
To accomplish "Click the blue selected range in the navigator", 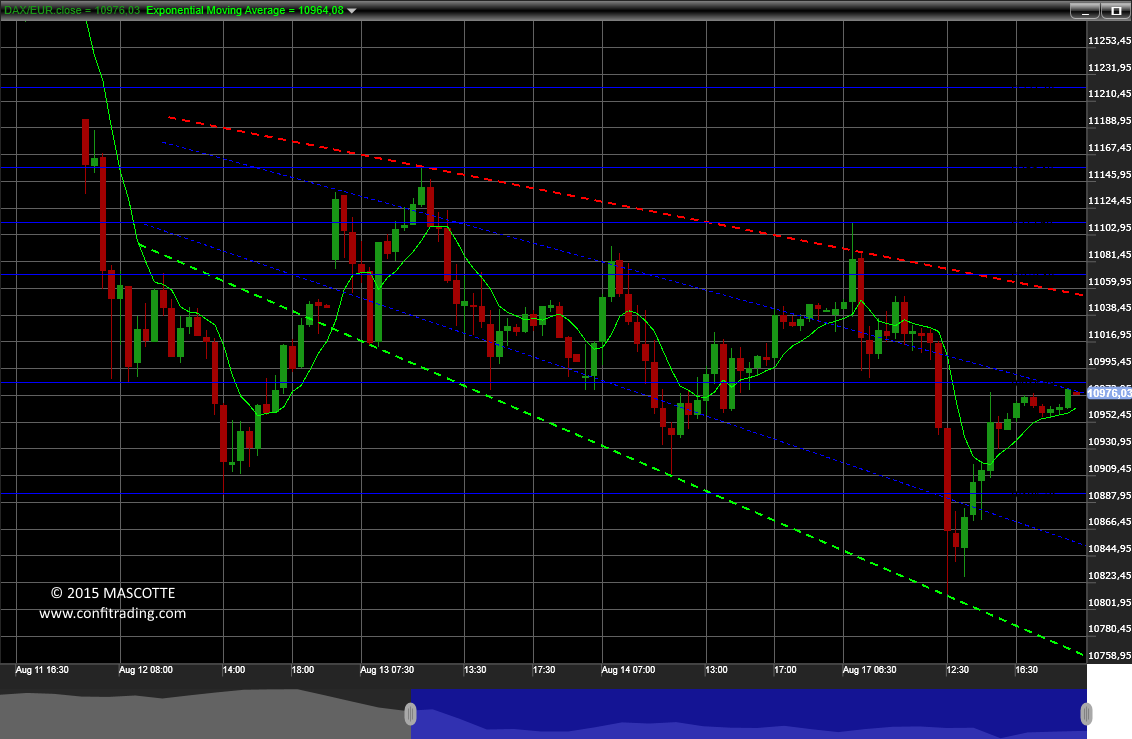I will point(749,714).
